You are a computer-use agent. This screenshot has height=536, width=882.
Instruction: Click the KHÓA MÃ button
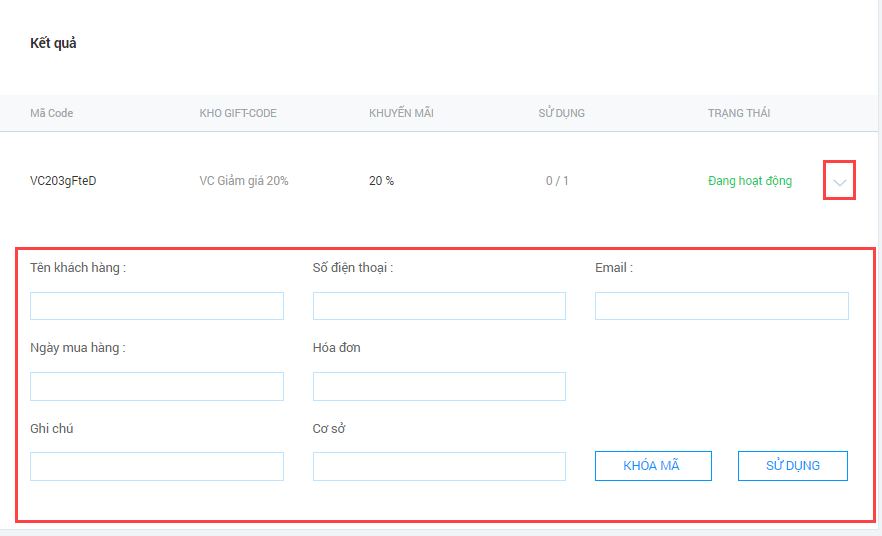[x=653, y=466]
